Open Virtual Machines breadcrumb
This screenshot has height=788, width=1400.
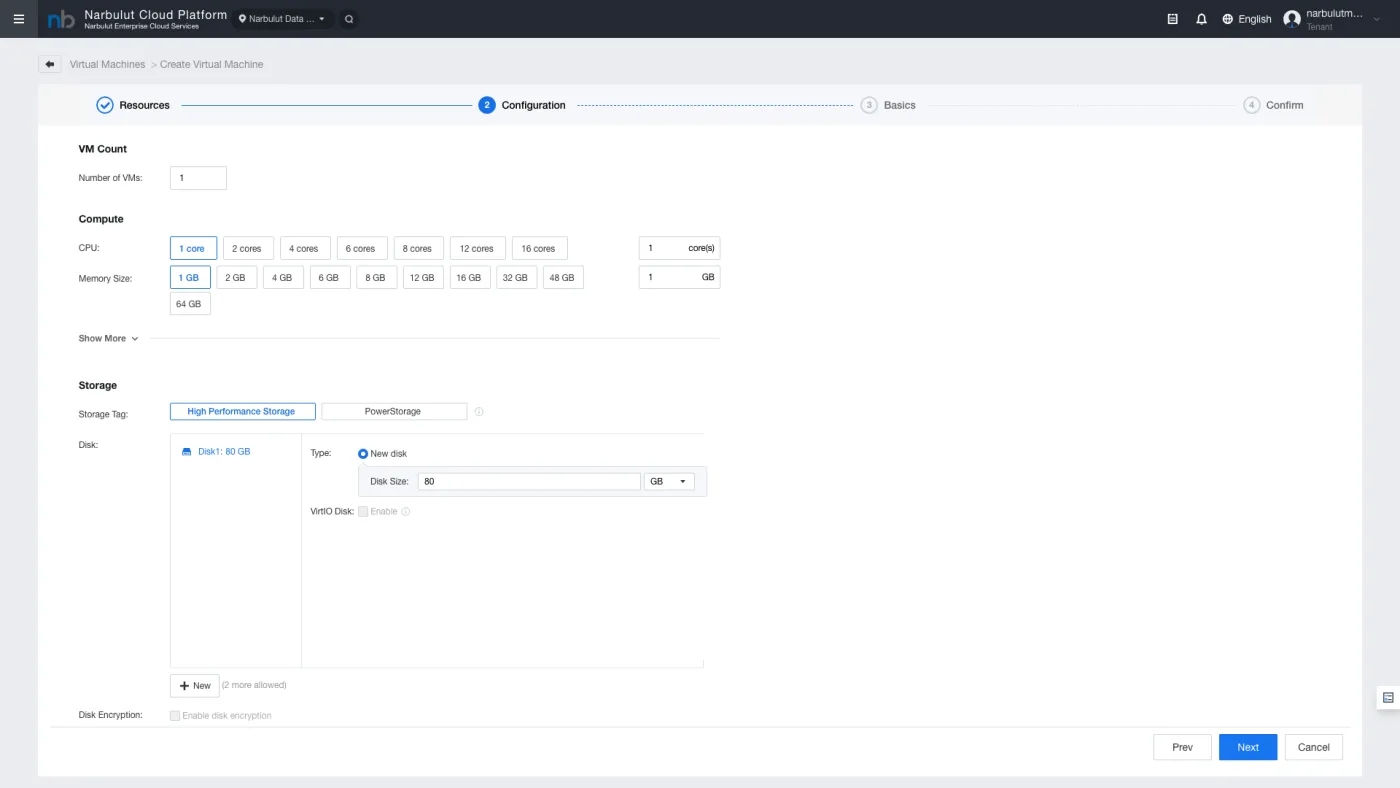(x=107, y=64)
